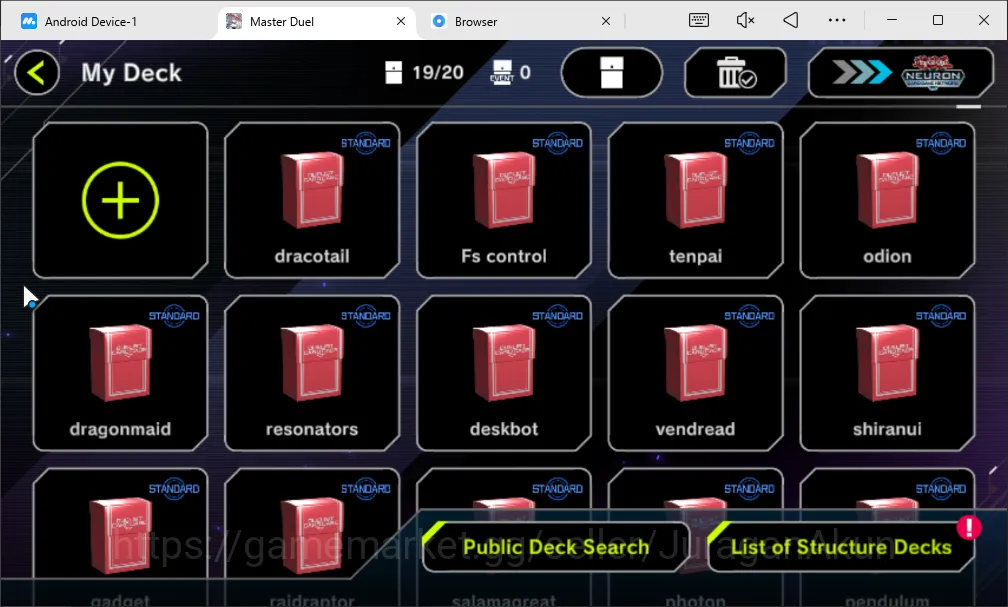This screenshot has height=607, width=1008.
Task: Open the resonators deck
Action: [x=312, y=373]
